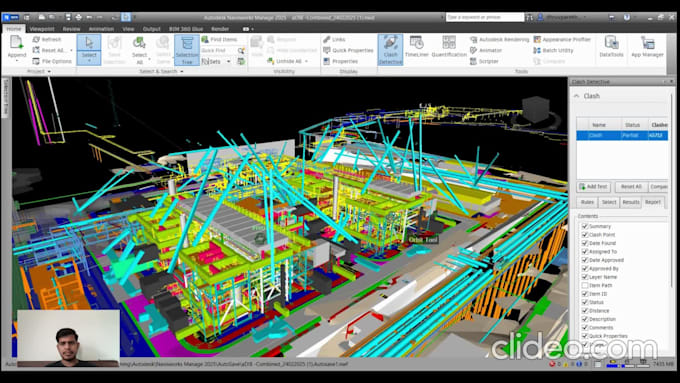Click the Reset All icon

pos(36,50)
